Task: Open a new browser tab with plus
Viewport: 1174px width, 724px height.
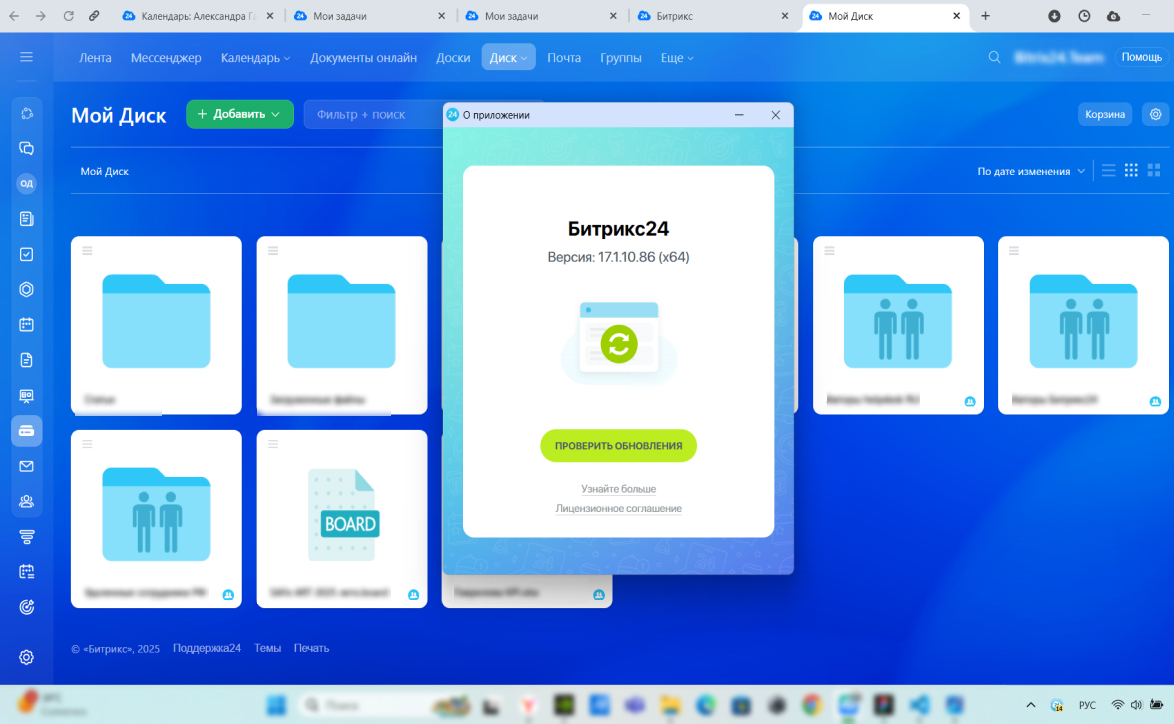Action: coord(985,16)
